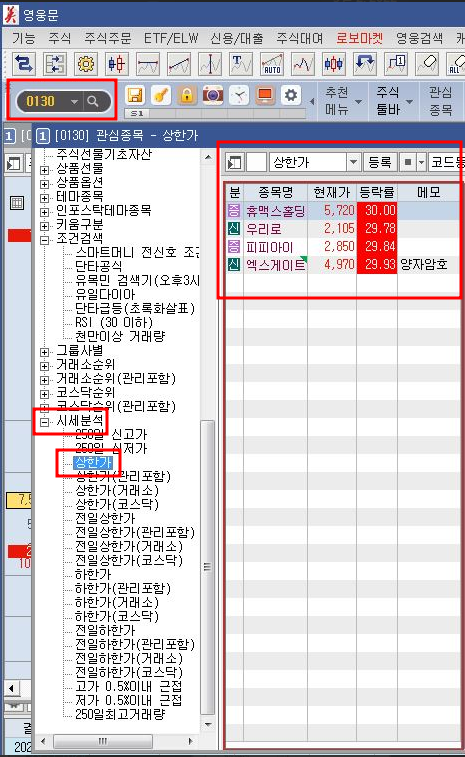Click the gray gear settings icon
Image resolution: width=465 pixels, height=757 pixels.
291,95
